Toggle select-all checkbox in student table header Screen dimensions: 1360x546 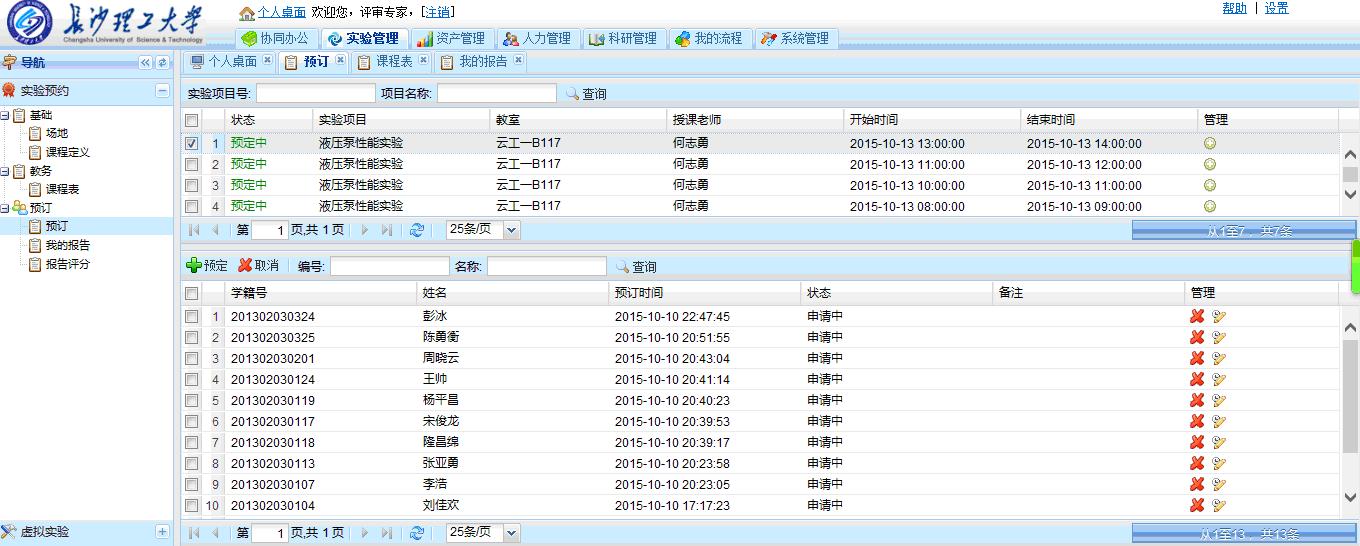pyautogui.click(x=192, y=294)
